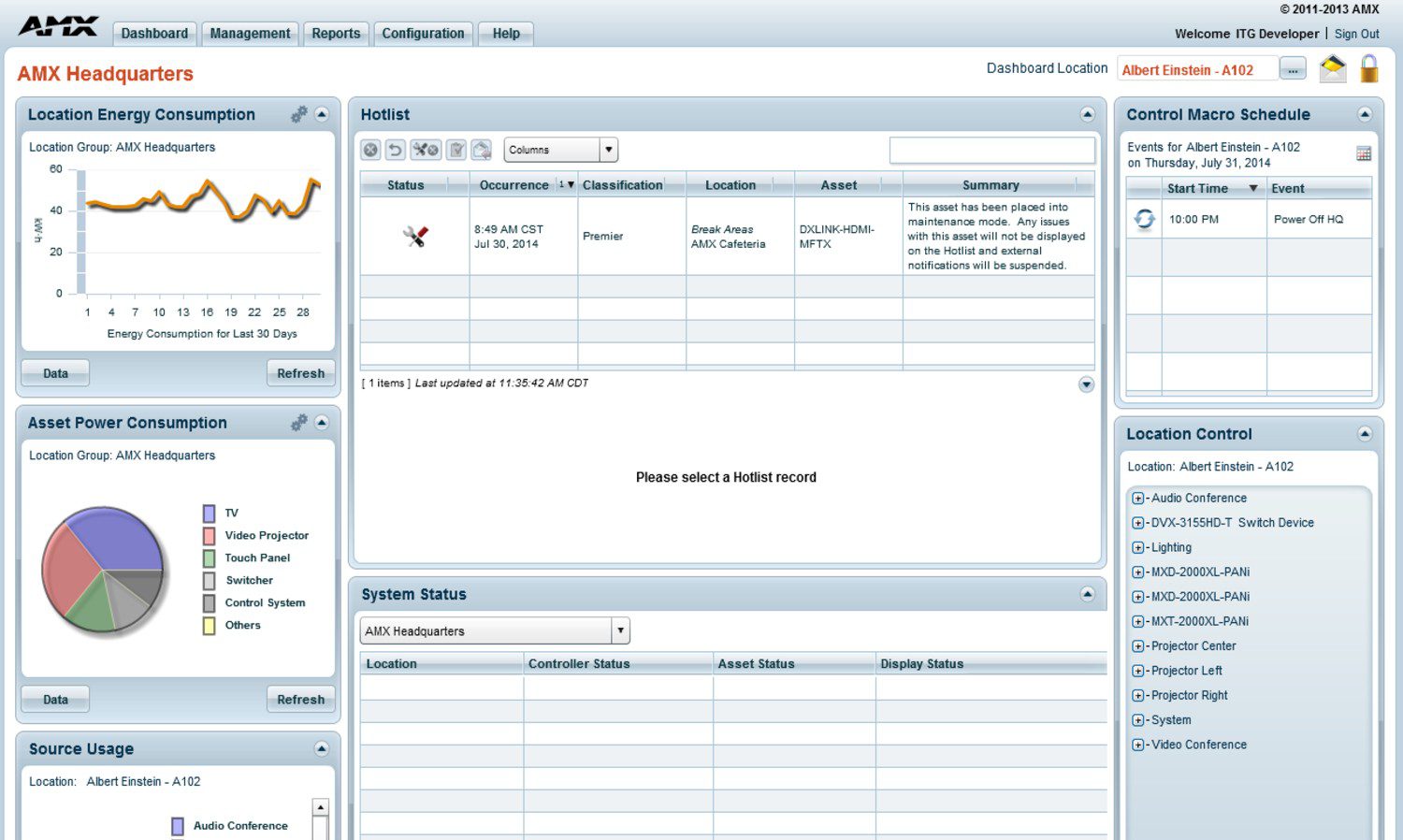
Task: Click the browse (...) button for Dashboard Location
Action: tap(1293, 69)
